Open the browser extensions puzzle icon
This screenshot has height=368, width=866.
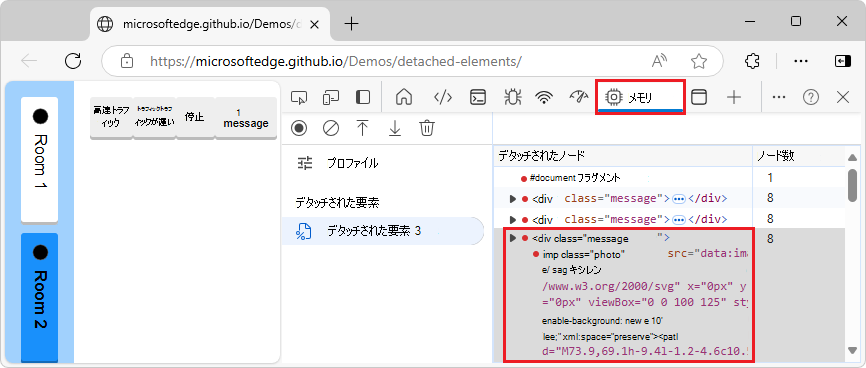tap(752, 61)
